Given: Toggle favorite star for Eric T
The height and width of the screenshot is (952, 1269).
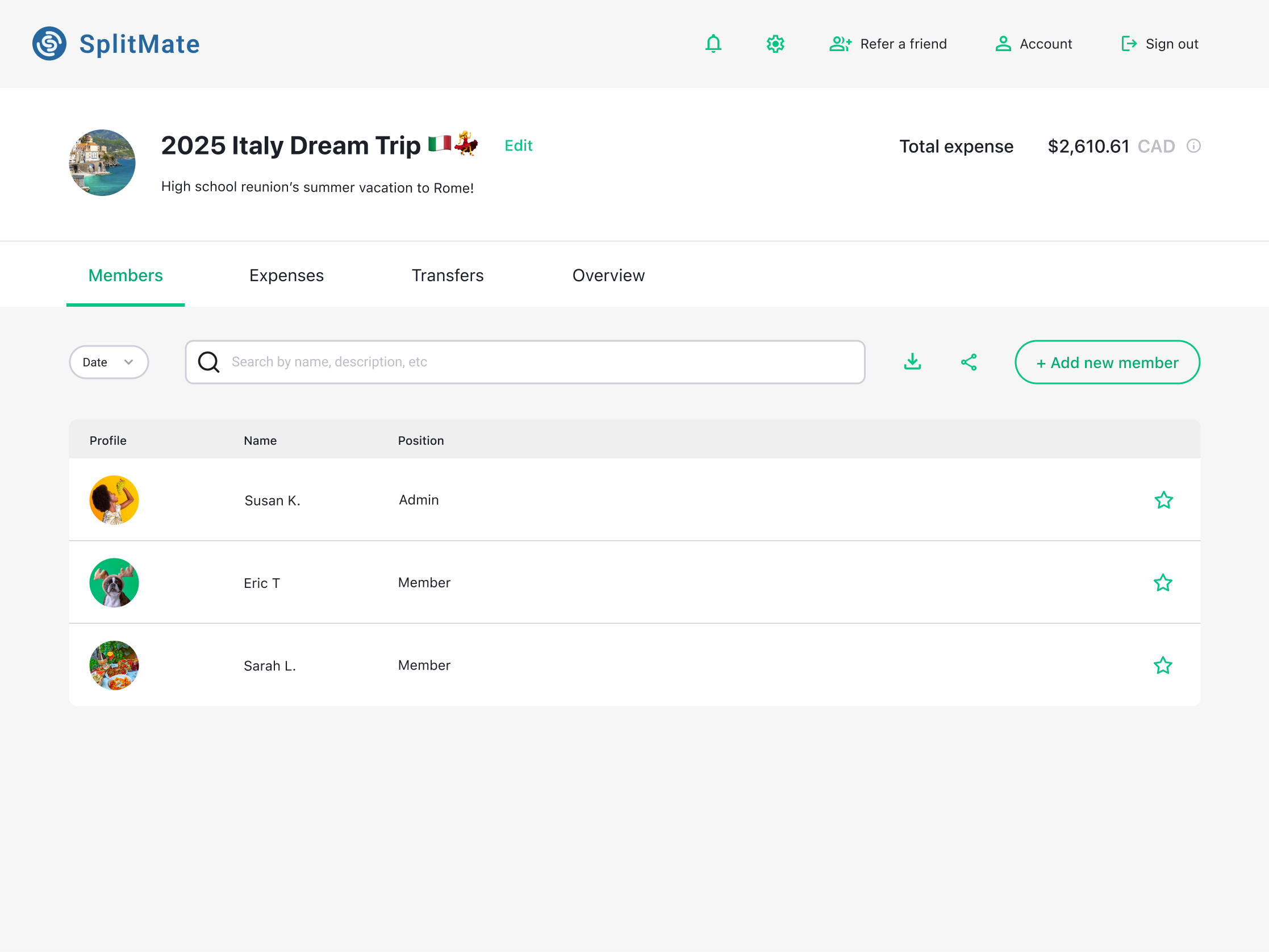Looking at the screenshot, I should click(x=1162, y=582).
